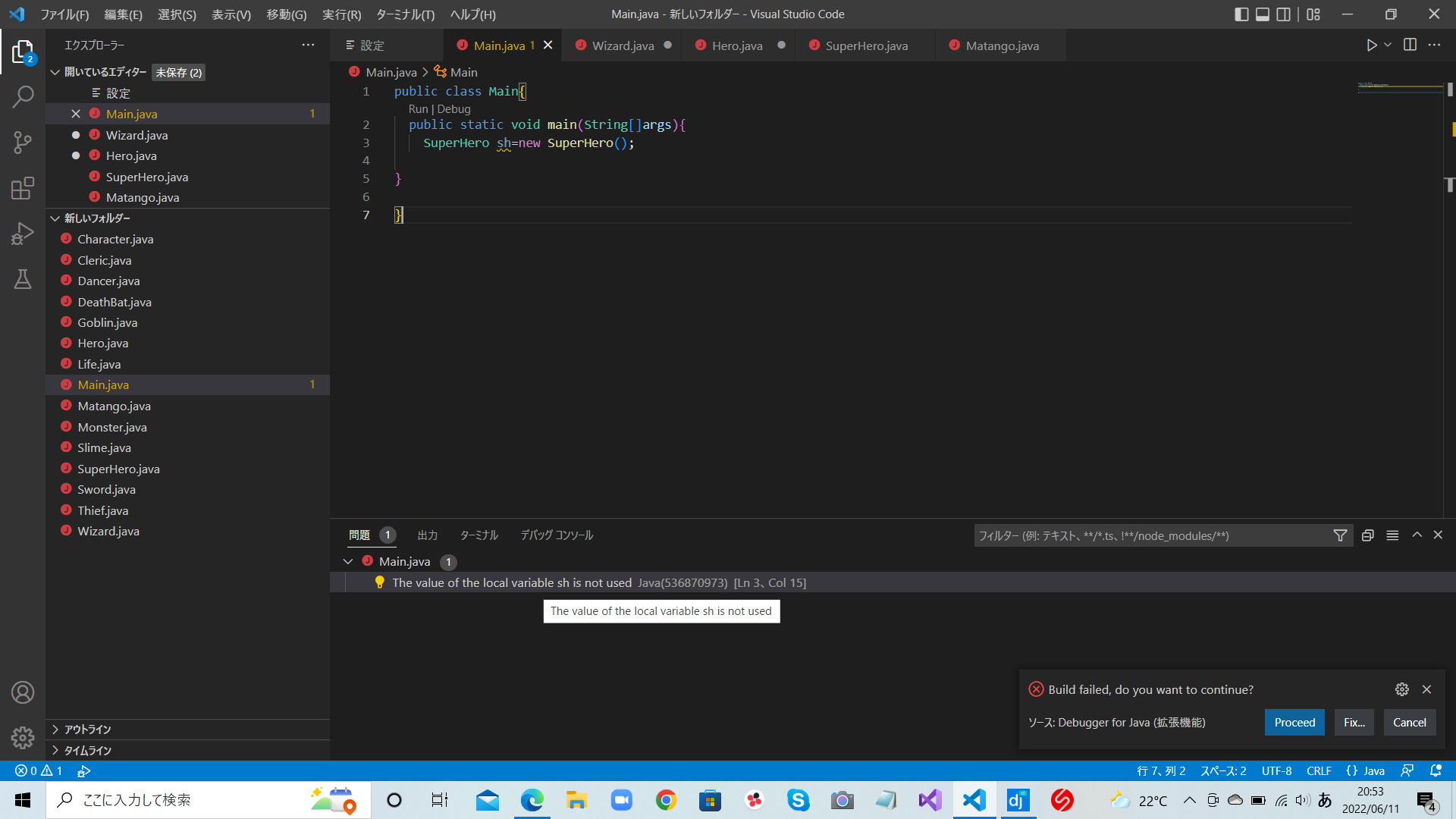Image resolution: width=1456 pixels, height=819 pixels.
Task: Collapse the Main.java problems group
Action: pos(348,562)
